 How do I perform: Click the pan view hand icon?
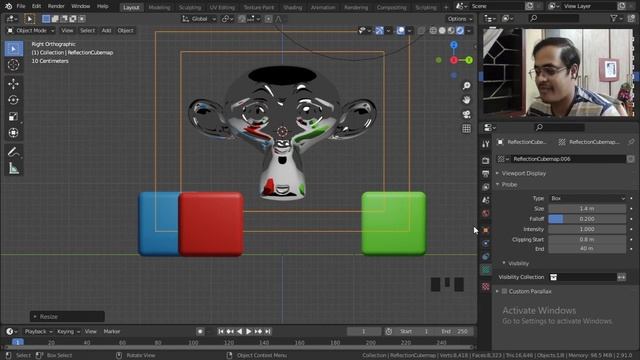[467, 100]
